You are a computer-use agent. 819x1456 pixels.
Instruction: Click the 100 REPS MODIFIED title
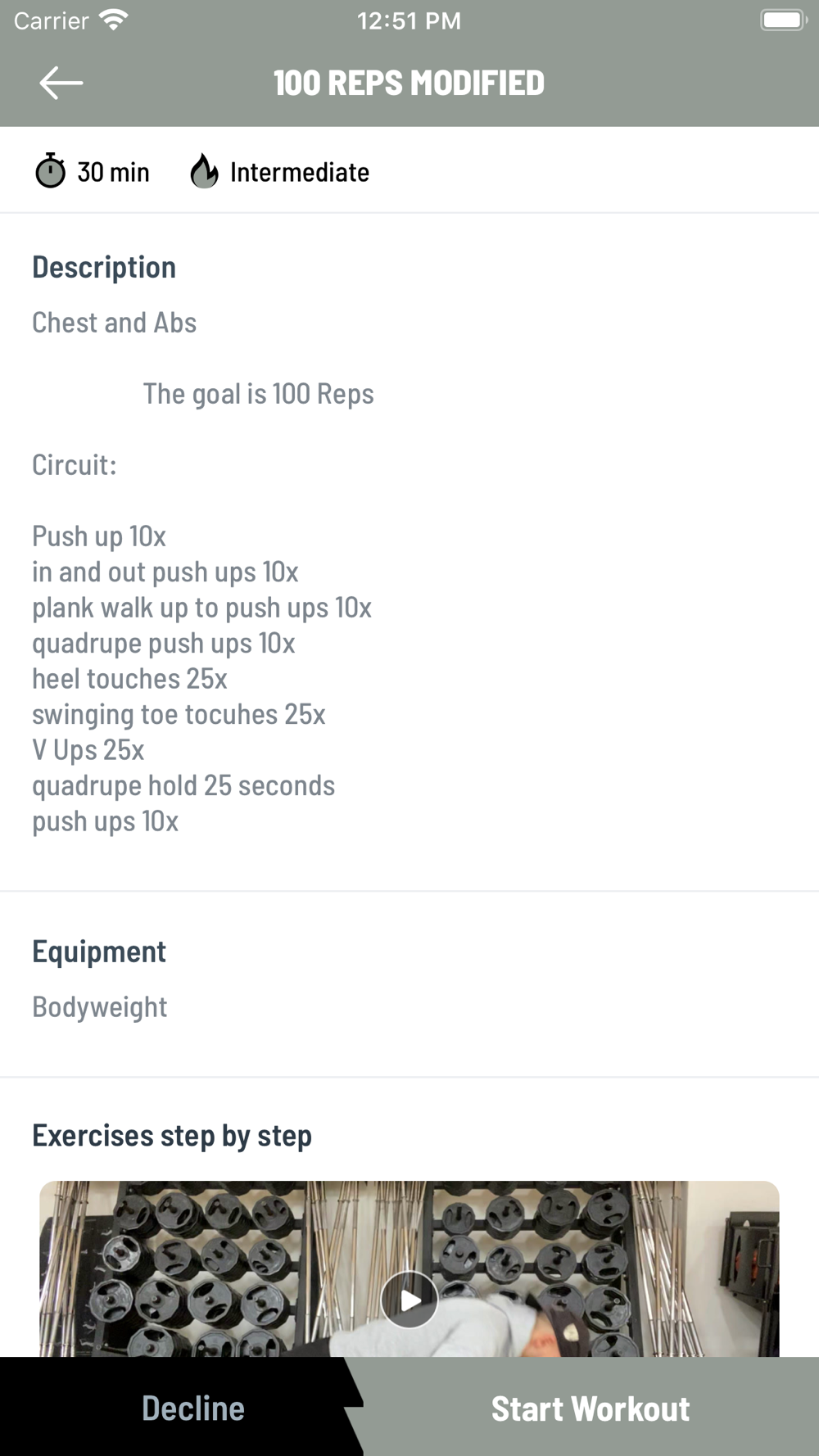click(409, 83)
